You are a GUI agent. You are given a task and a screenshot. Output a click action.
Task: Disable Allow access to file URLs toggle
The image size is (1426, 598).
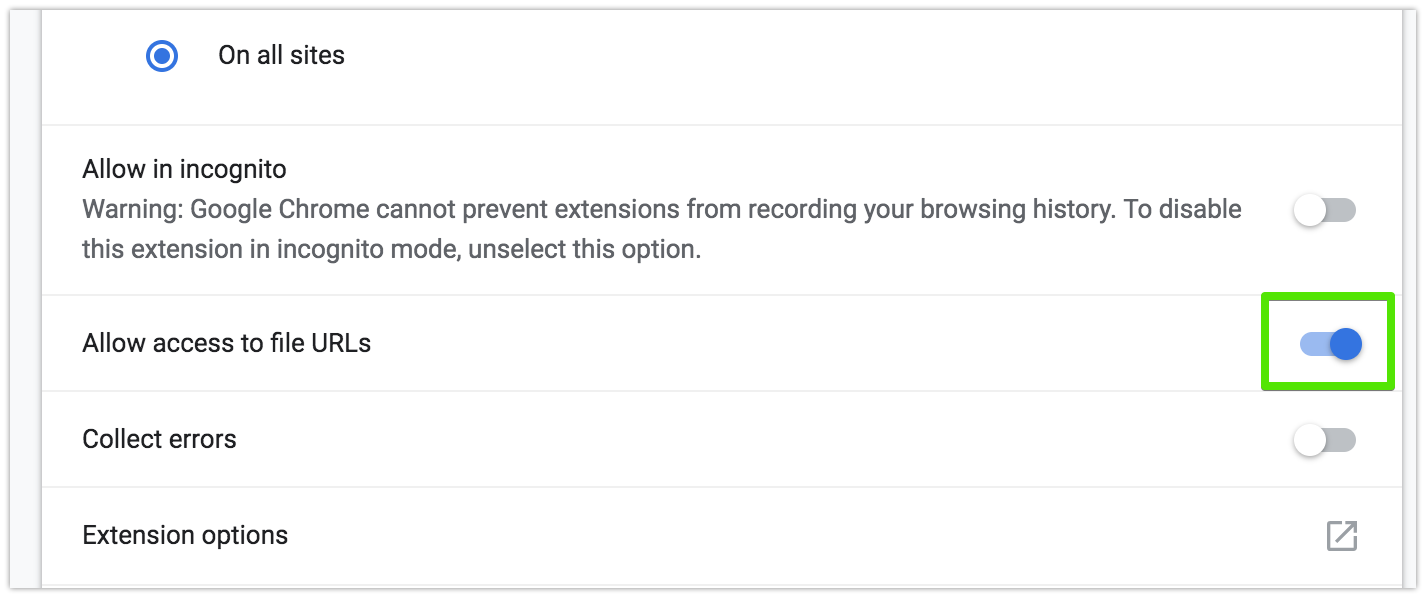(x=1330, y=344)
